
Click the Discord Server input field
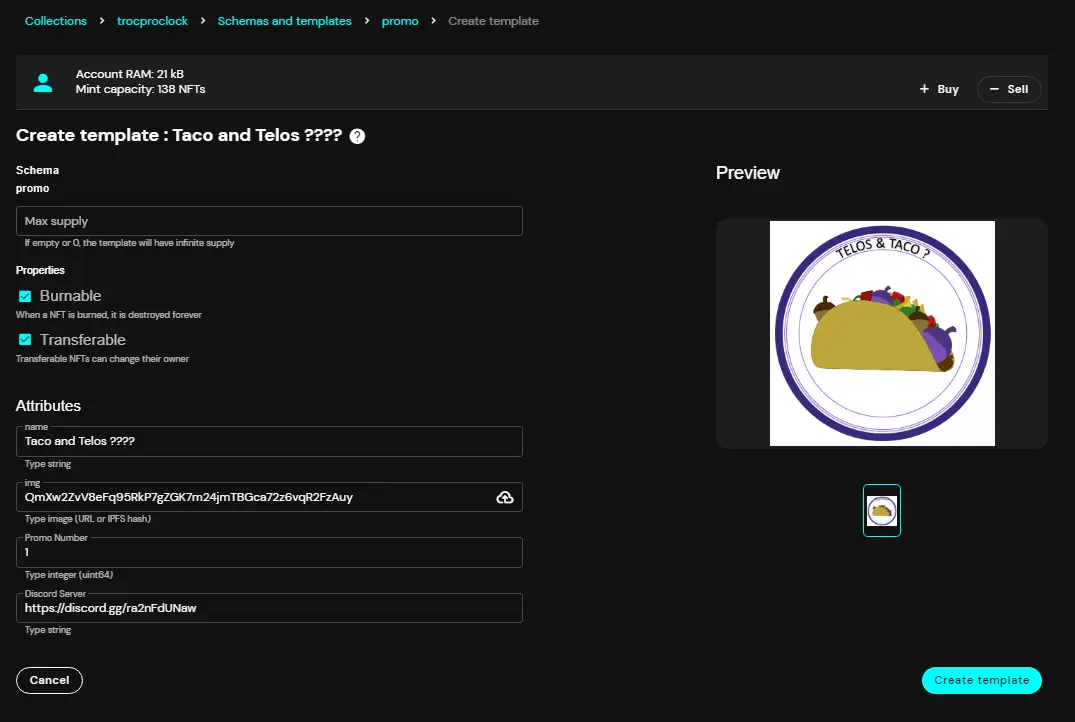coord(269,608)
